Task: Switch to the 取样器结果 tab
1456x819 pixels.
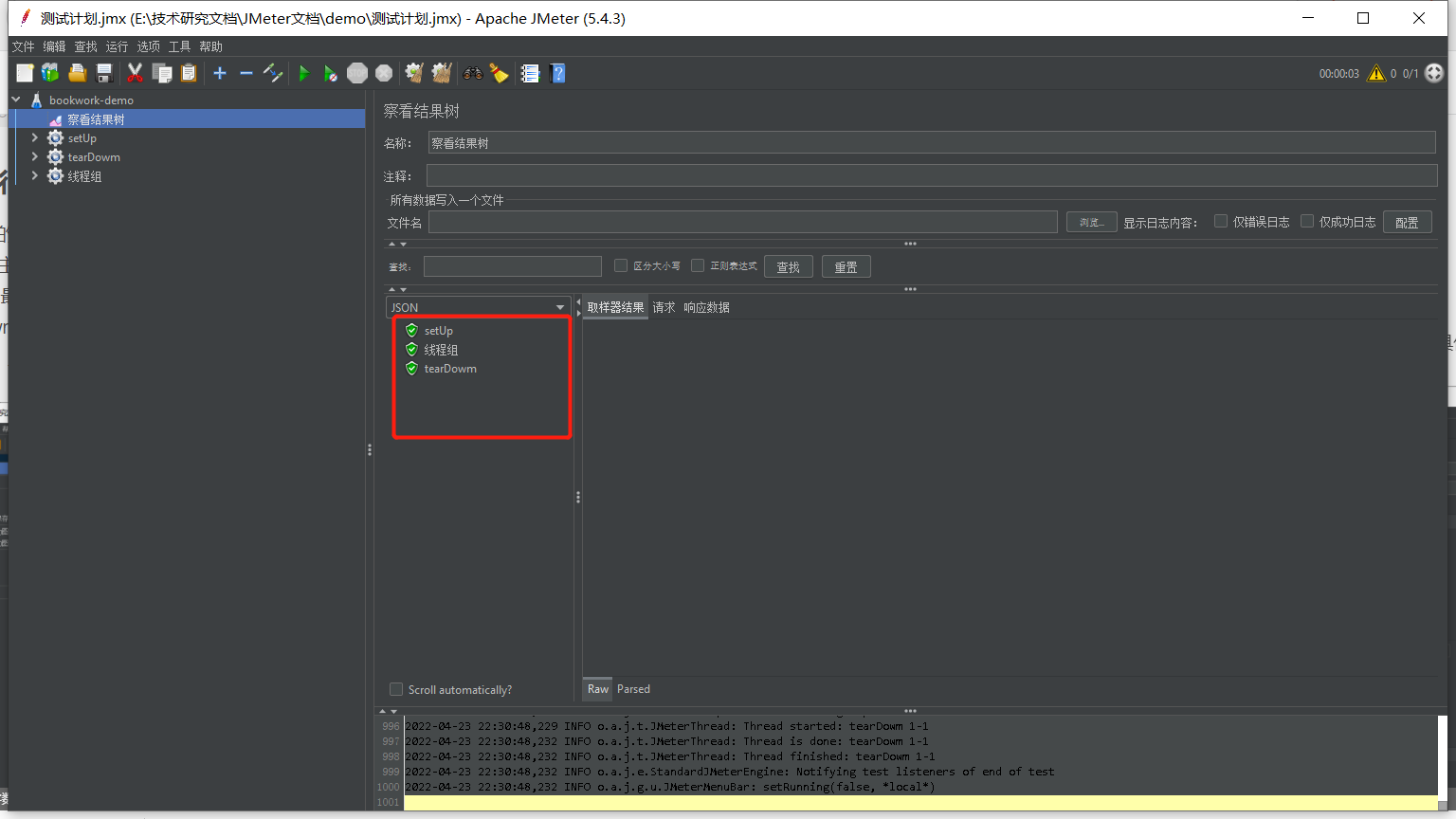Action: click(x=615, y=307)
